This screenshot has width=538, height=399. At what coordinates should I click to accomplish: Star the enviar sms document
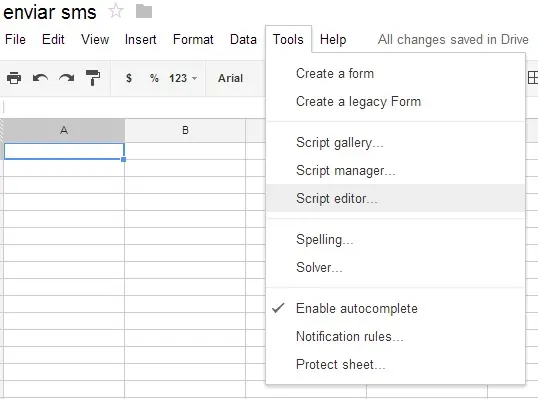coord(116,11)
